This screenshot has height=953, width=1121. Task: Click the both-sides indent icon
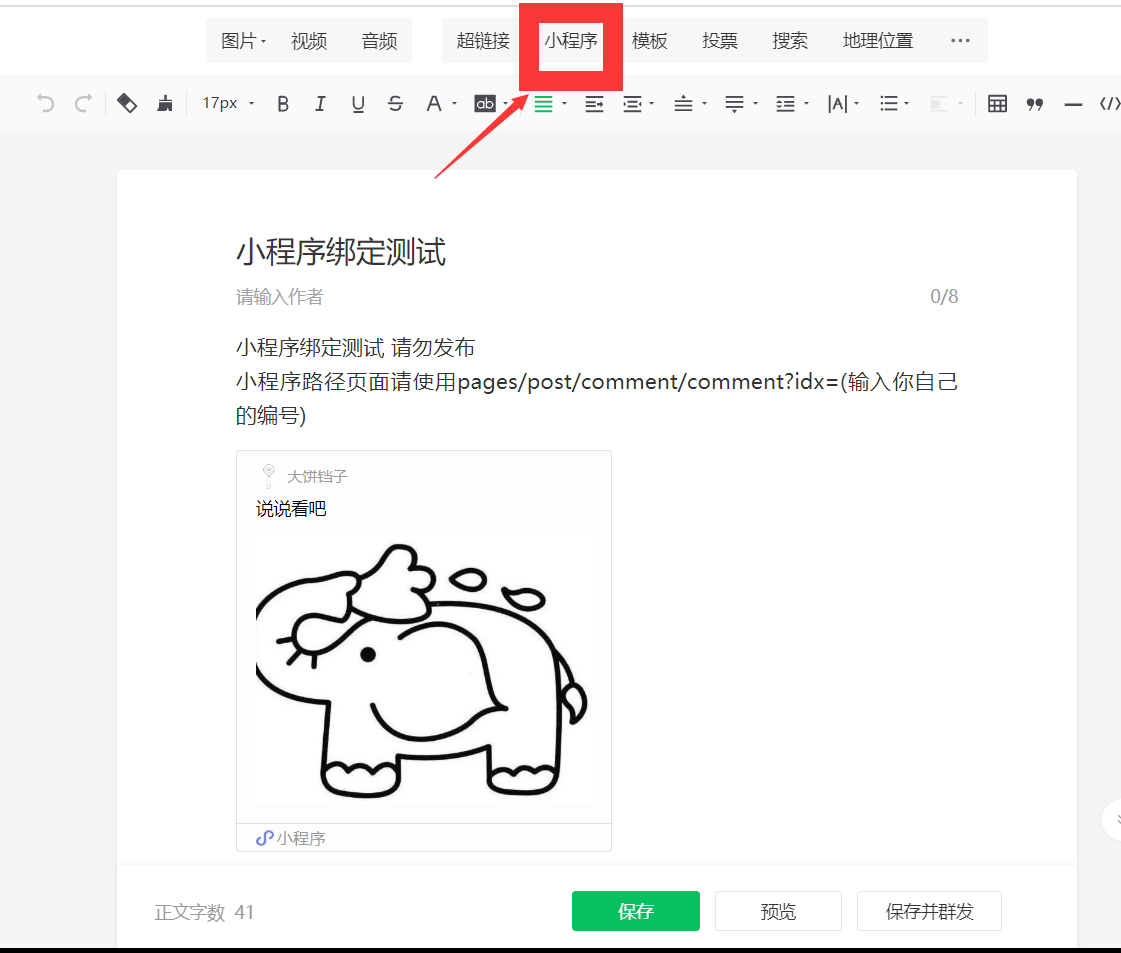point(632,104)
